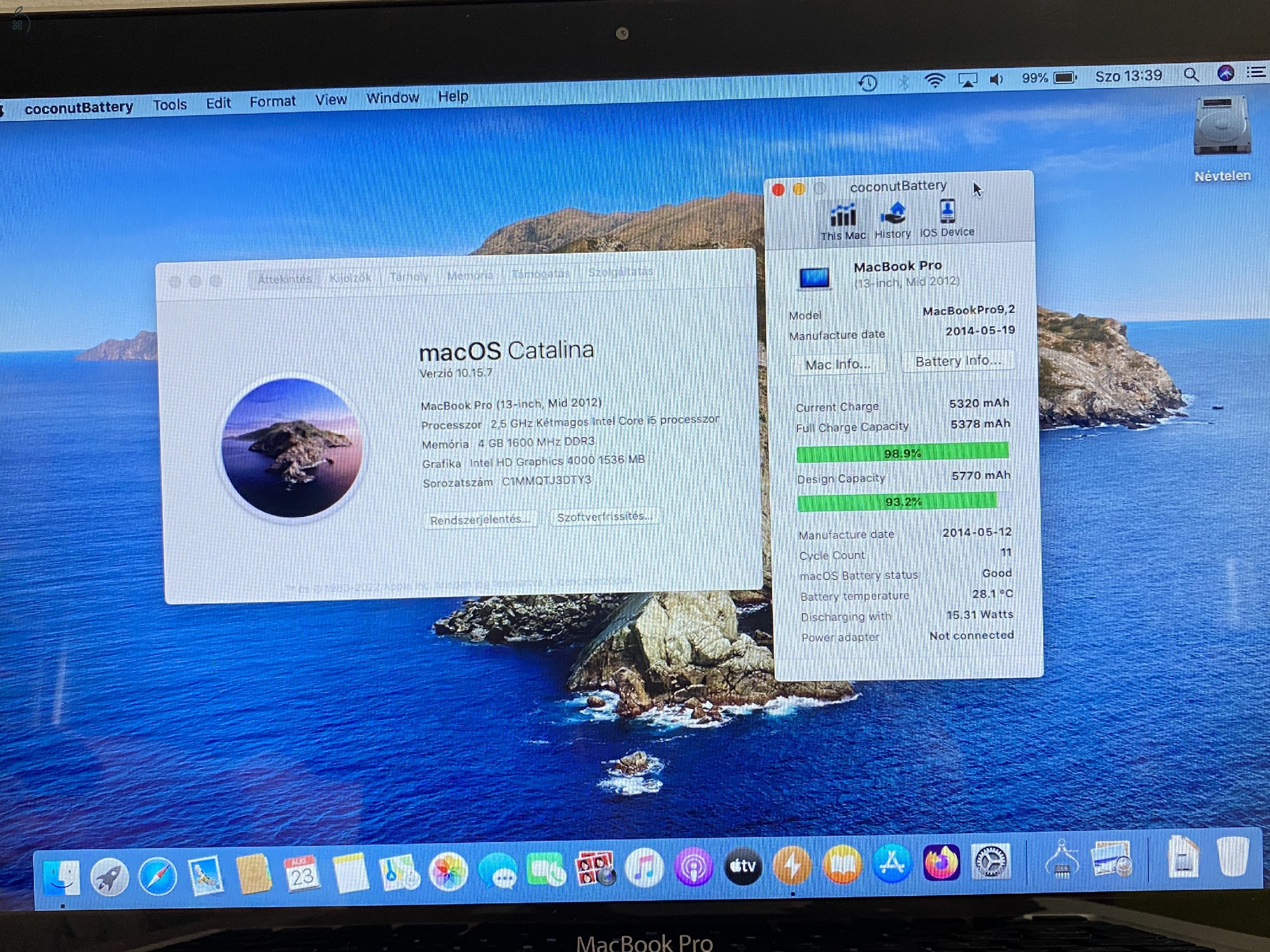Click the MacBookPro9,2 model value
The image size is (1270, 952).
tap(969, 311)
